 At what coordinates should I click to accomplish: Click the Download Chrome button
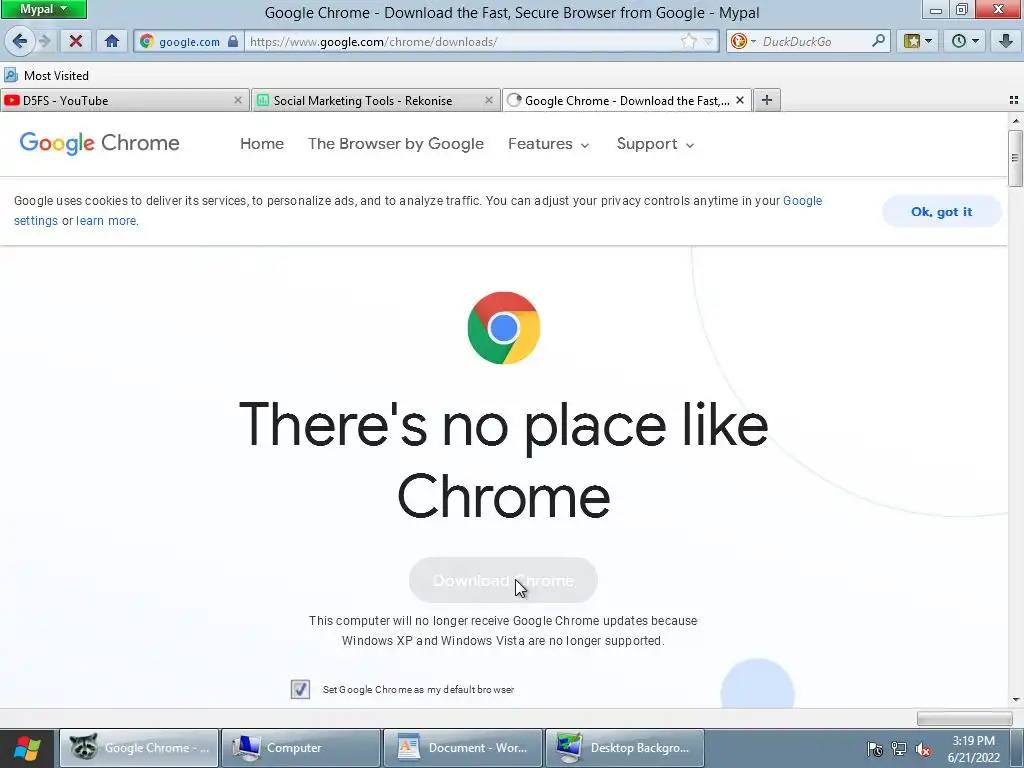(x=503, y=580)
